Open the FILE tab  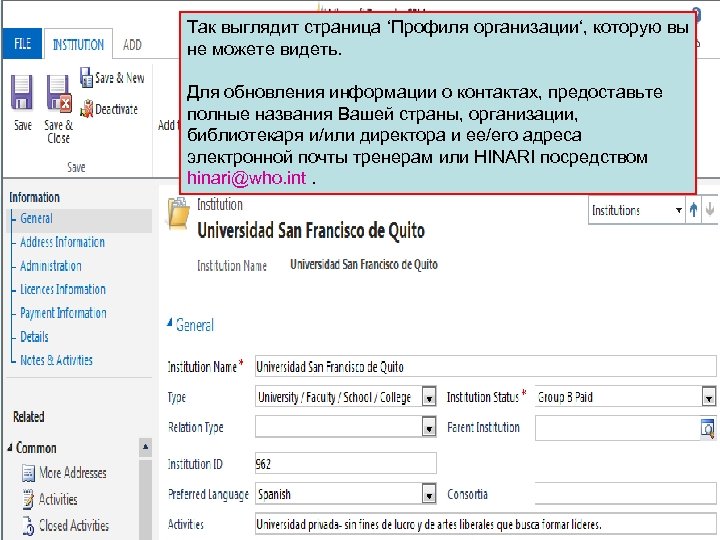22,44
